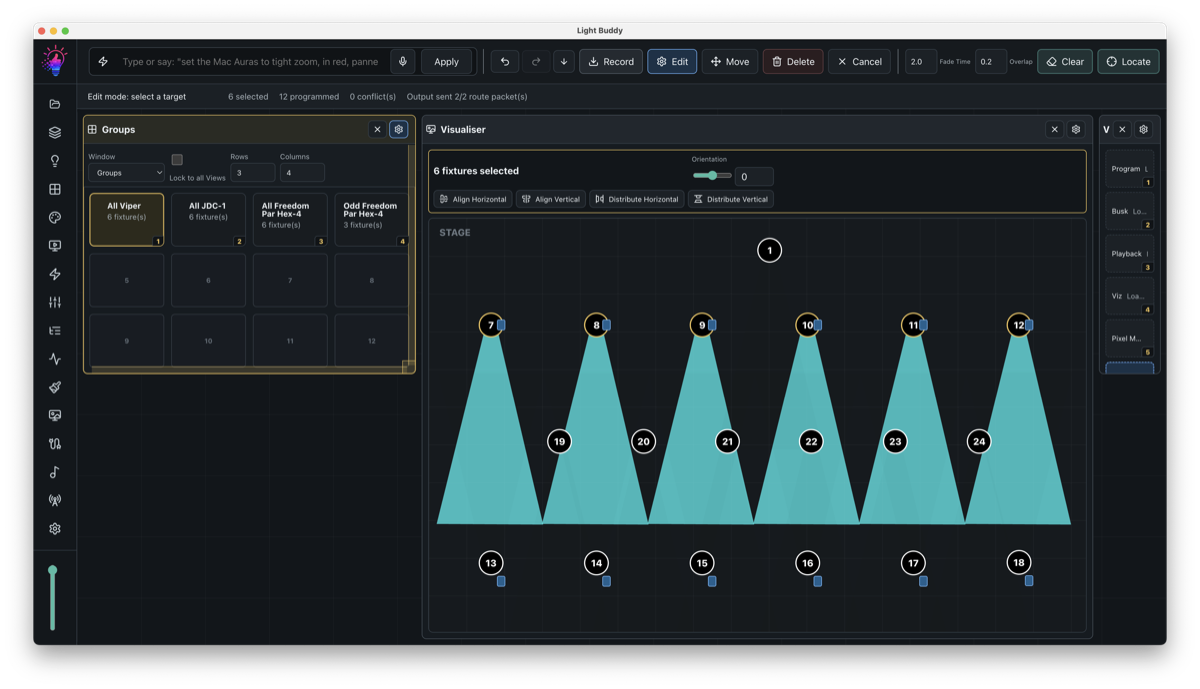Screen dimensions: 1200x689
Task: Open Visualiser panel settings gear
Action: pos(1076,129)
